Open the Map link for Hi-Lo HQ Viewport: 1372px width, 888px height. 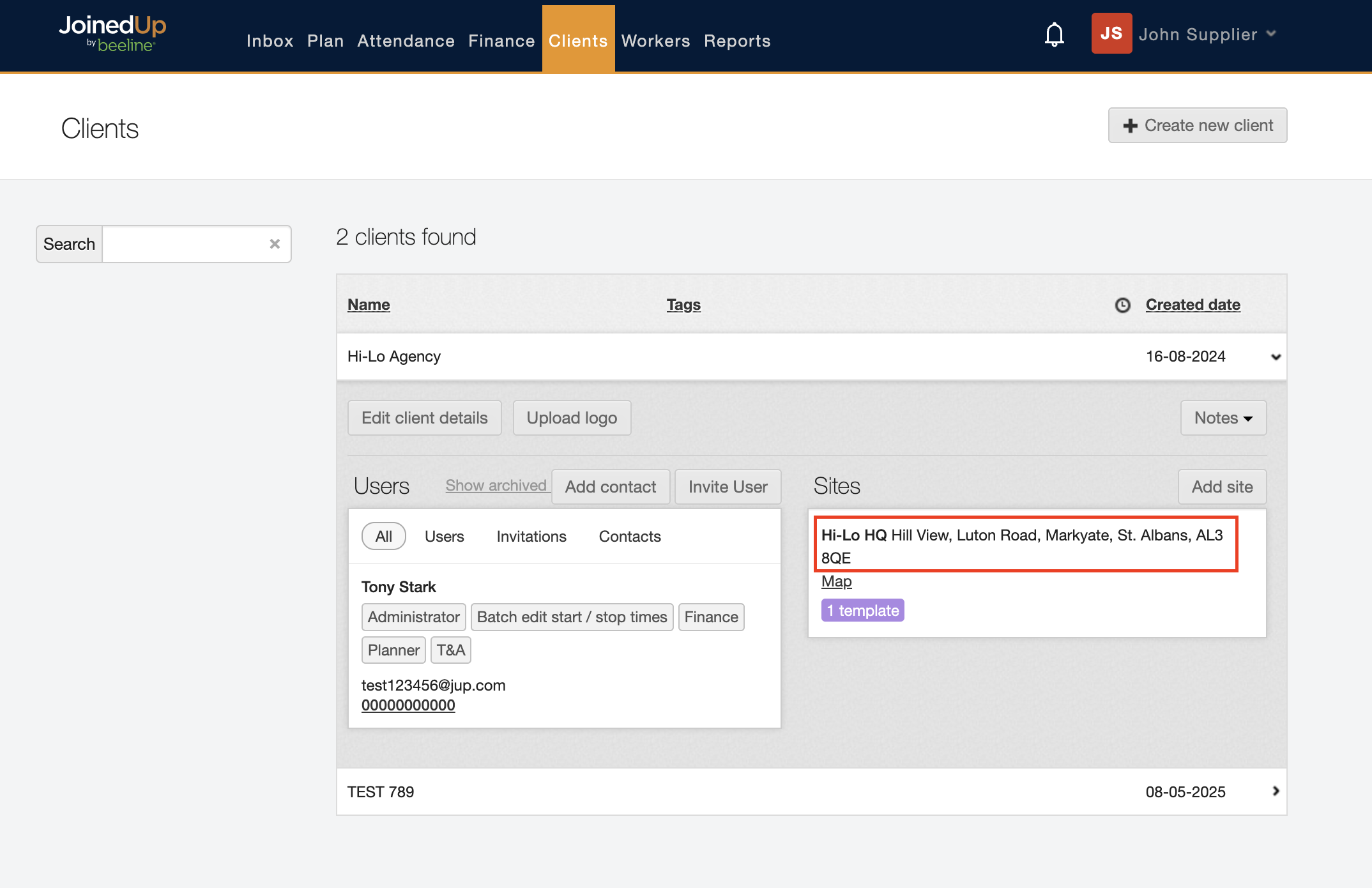coord(836,581)
